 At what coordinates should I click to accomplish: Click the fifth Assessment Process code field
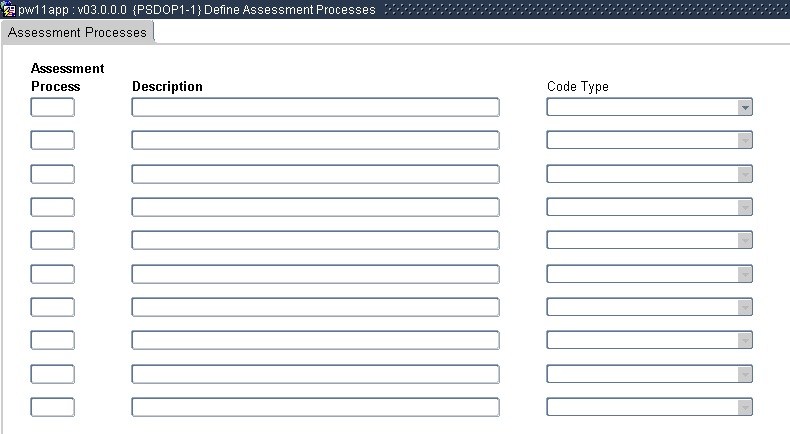click(x=52, y=240)
